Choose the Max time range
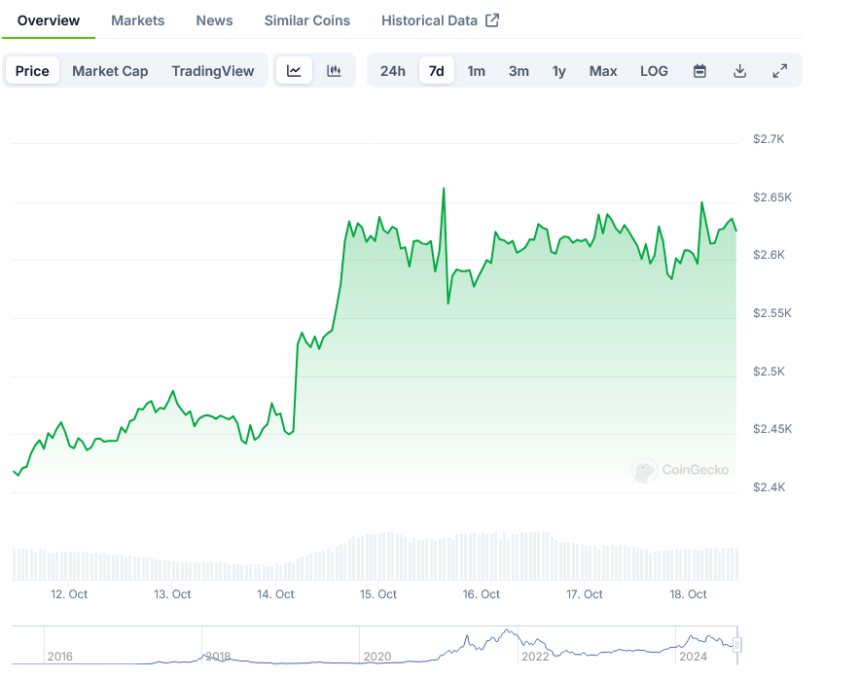The height and width of the screenshot is (679, 860). [x=603, y=71]
